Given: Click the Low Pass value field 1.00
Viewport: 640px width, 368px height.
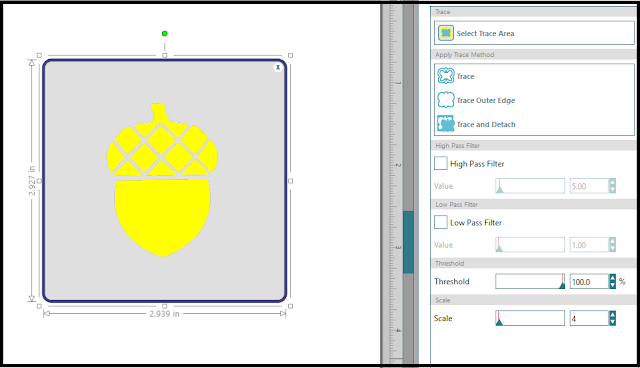Looking at the screenshot, I should coord(589,245).
